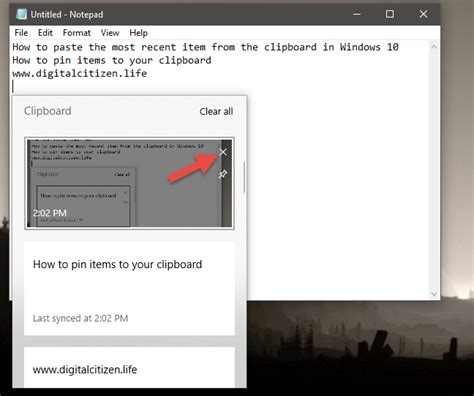Minimize the Notepad window

click(x=357, y=14)
